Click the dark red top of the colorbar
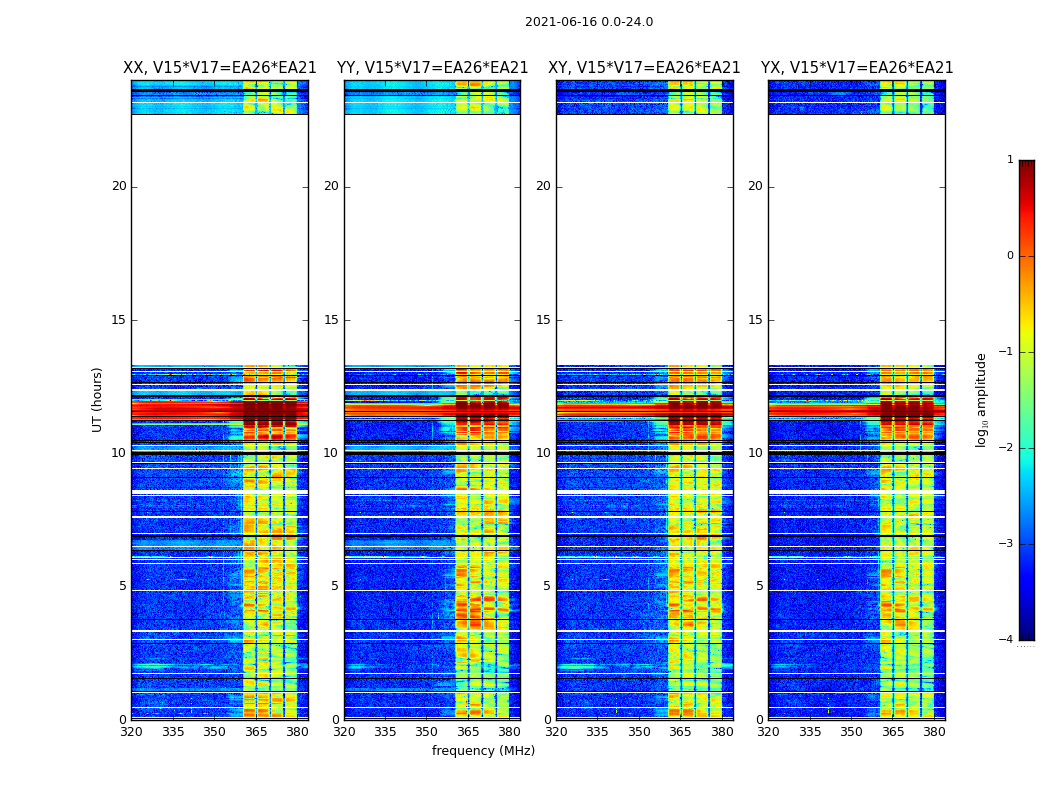 1026,166
